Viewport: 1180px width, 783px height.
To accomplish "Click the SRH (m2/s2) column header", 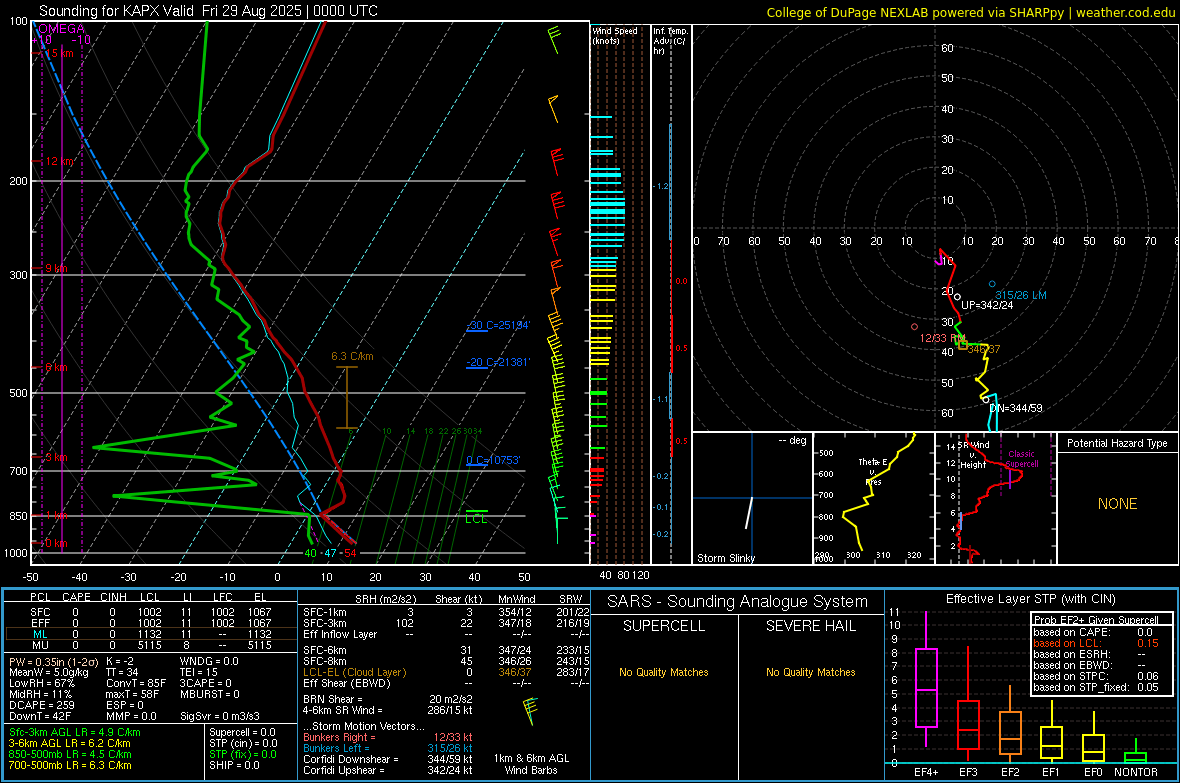I will click(x=385, y=599).
